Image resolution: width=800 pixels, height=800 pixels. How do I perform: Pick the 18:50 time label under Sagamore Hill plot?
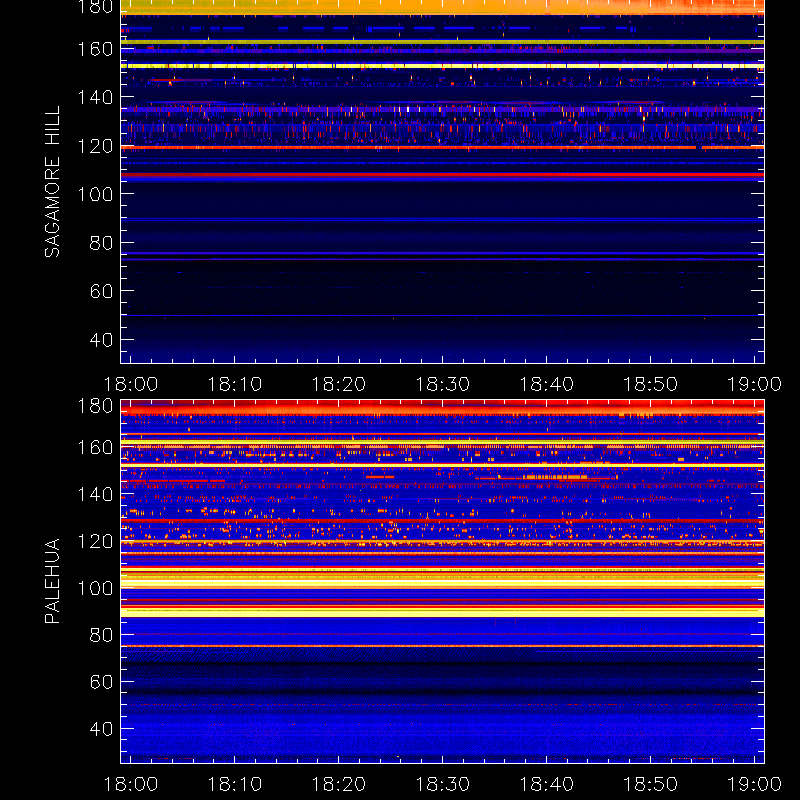(x=651, y=384)
